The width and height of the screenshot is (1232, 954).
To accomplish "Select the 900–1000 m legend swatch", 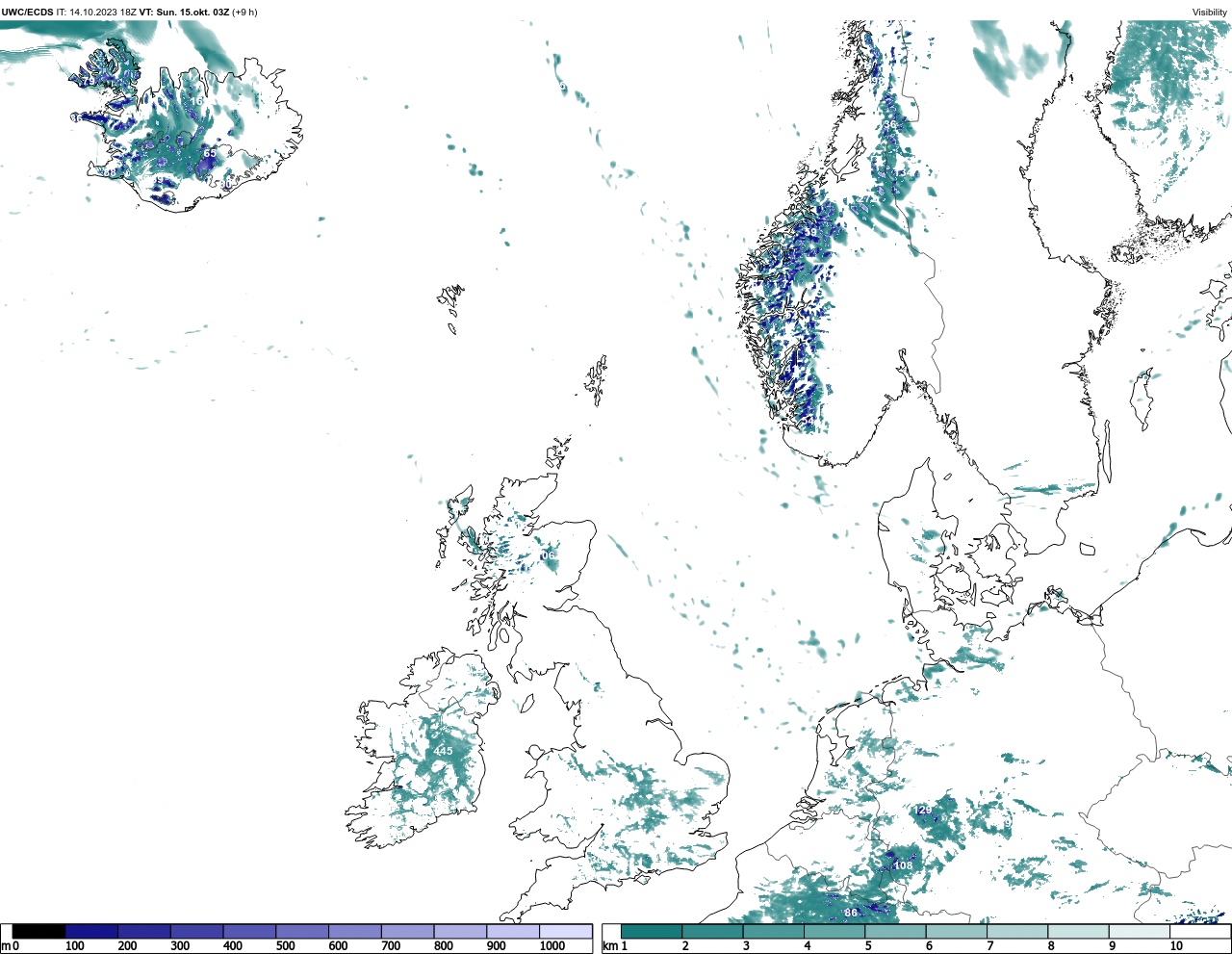I will pos(512,931).
